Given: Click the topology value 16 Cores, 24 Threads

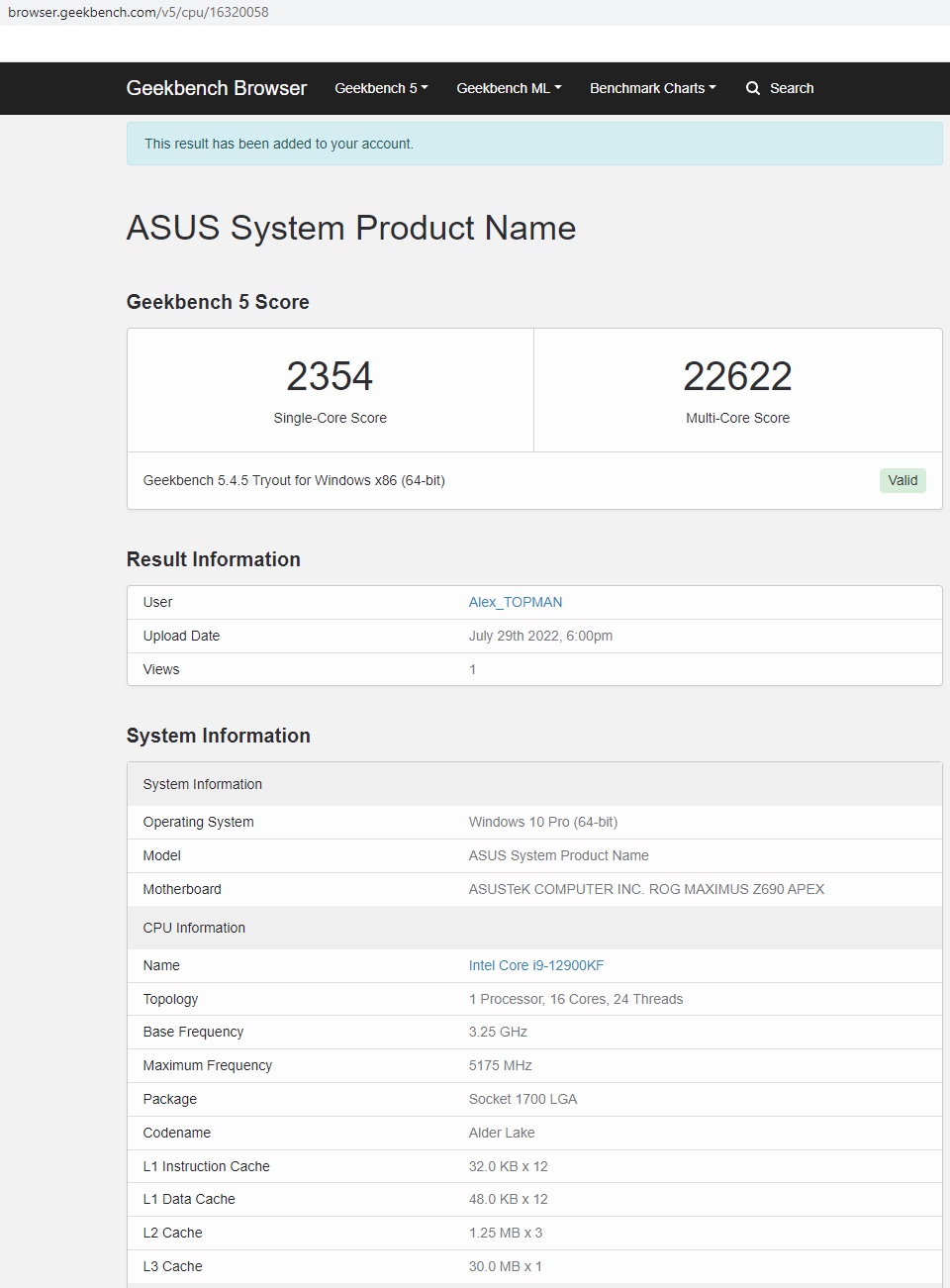Looking at the screenshot, I should (x=576, y=999).
